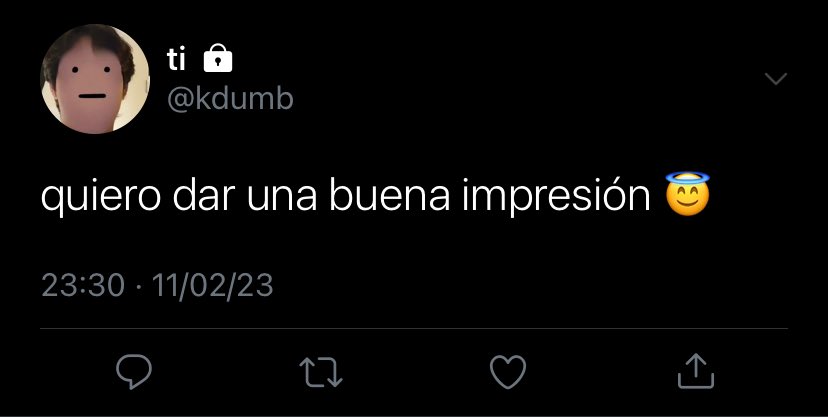Viewport: 828px width, 417px height.
Task: Click the divider line above the action icons
Action: [414, 328]
